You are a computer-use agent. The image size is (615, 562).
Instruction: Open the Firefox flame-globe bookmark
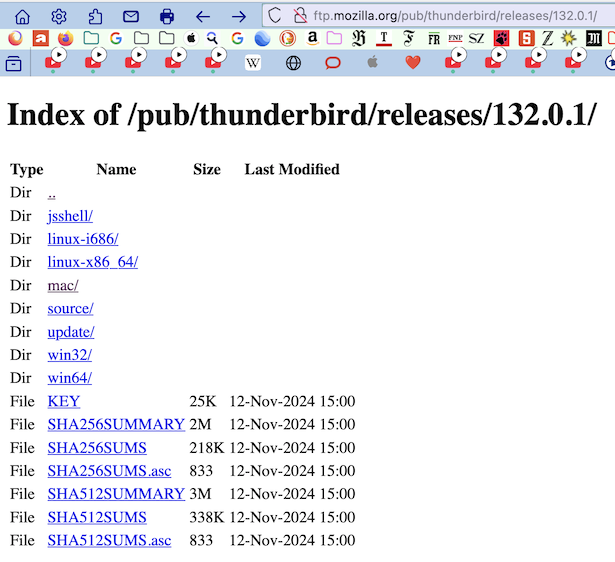tap(66, 38)
